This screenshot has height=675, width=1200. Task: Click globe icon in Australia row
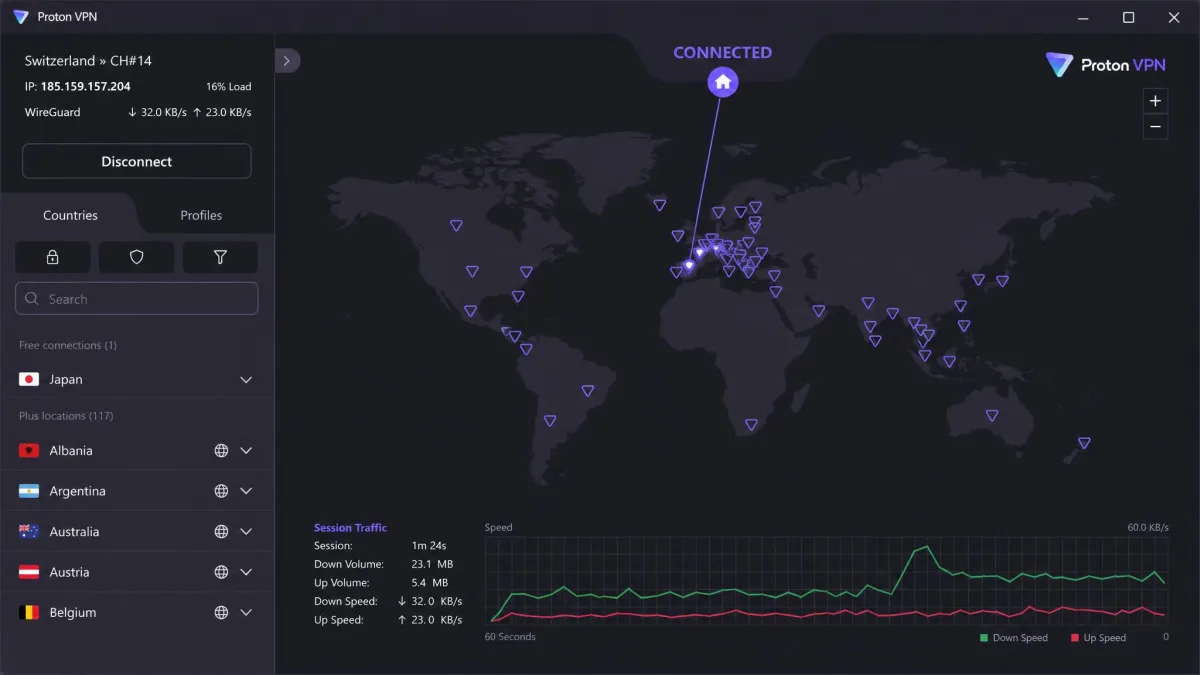click(221, 532)
